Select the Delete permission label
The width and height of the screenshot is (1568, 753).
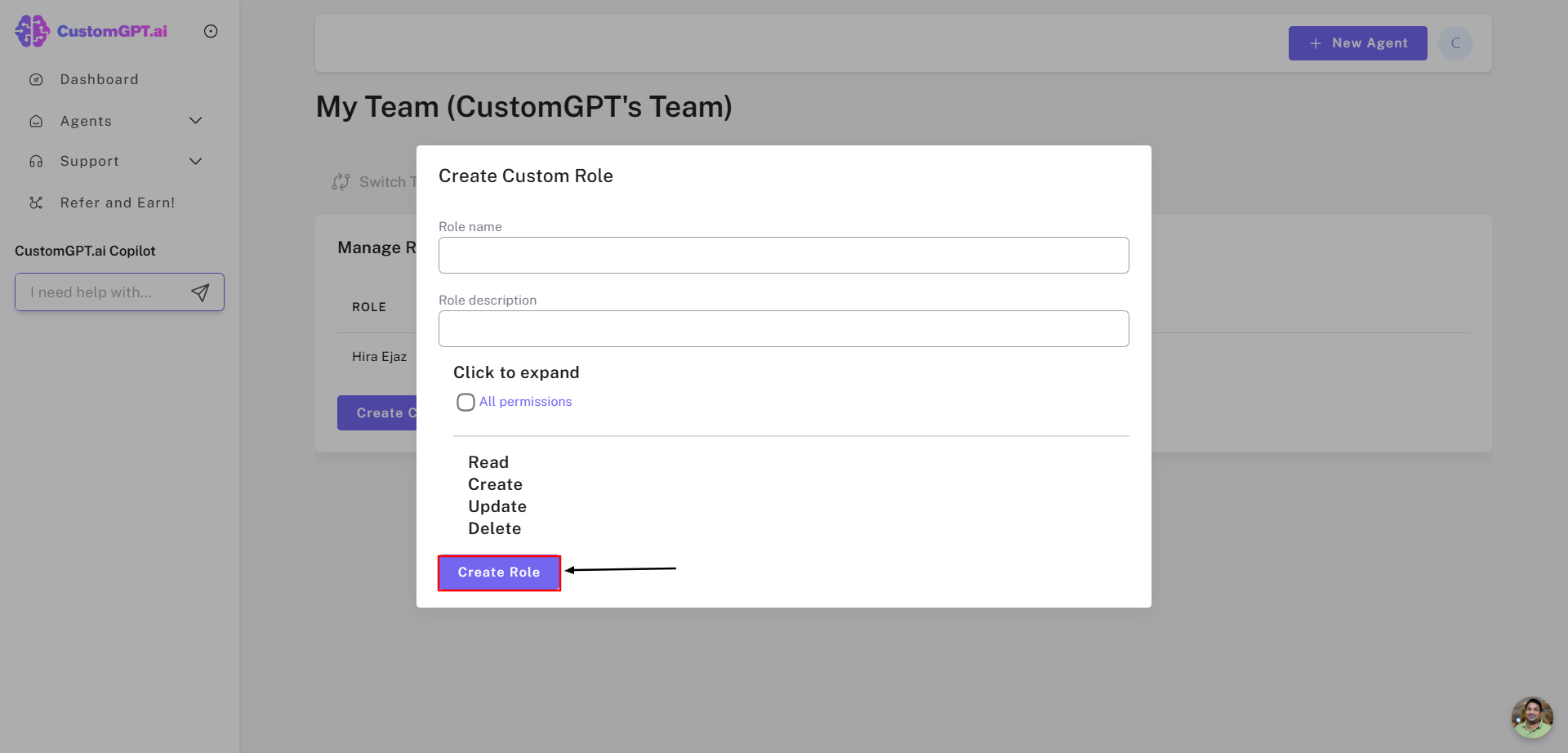[494, 528]
